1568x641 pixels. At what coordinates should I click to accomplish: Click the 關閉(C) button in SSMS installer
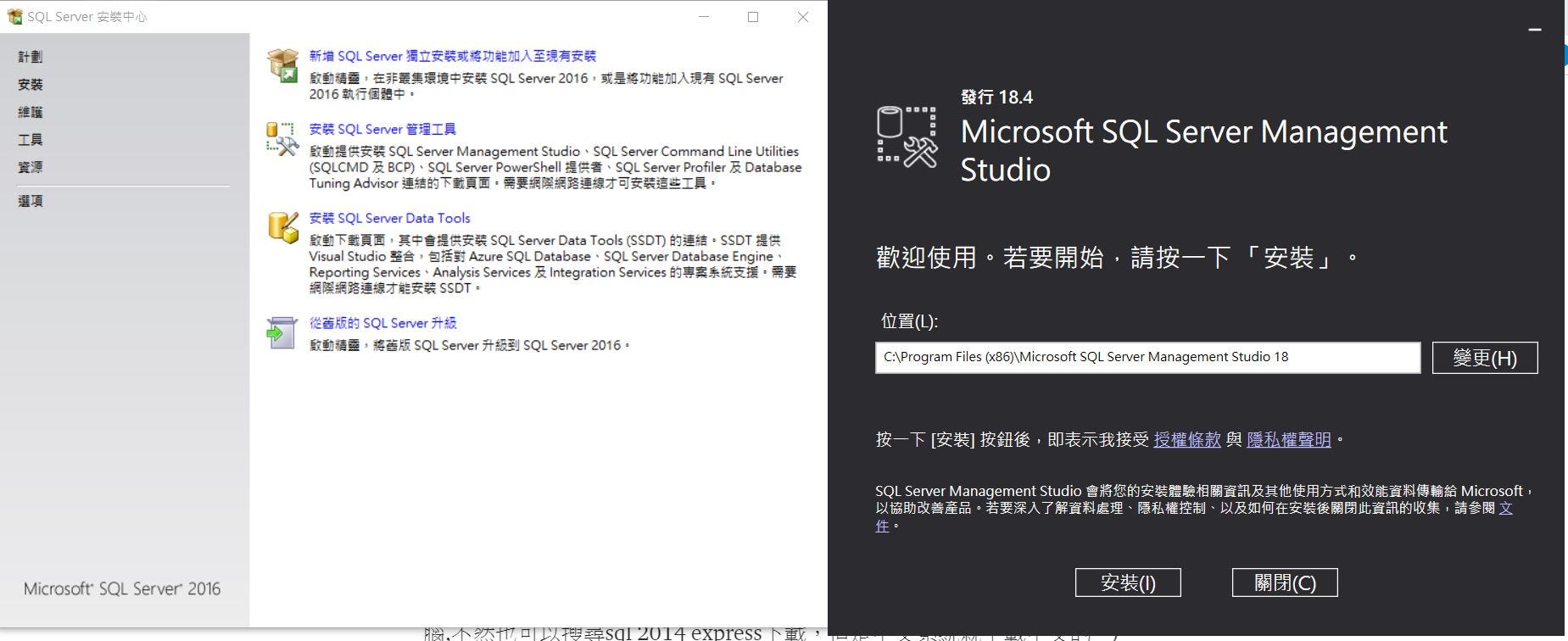click(x=1285, y=582)
